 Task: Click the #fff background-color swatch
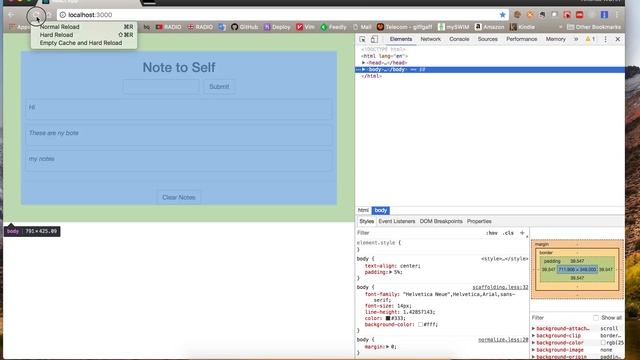420,324
